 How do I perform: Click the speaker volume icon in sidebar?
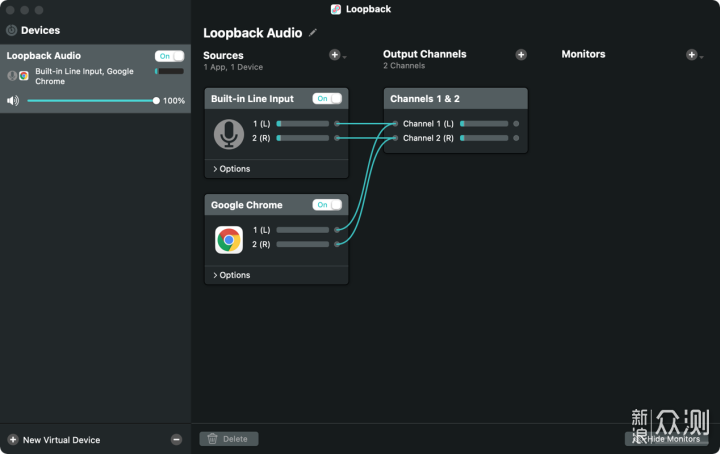coord(13,101)
